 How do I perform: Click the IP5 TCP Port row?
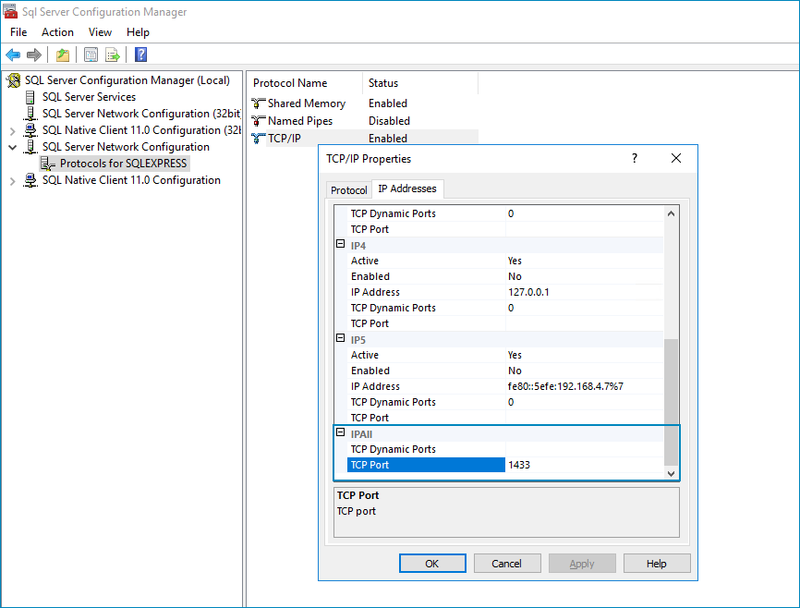505,418
